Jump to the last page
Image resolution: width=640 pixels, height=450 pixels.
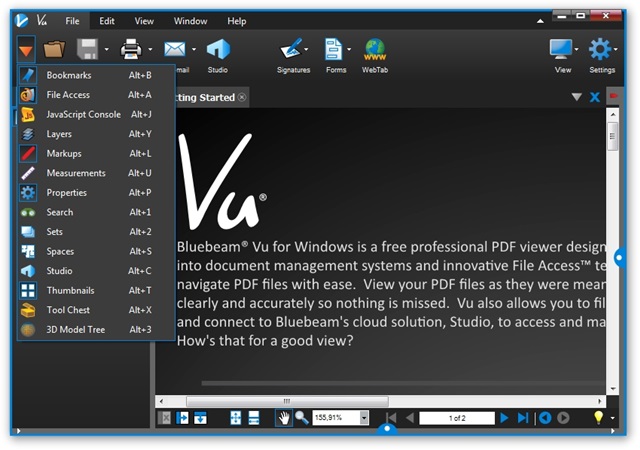click(x=522, y=417)
